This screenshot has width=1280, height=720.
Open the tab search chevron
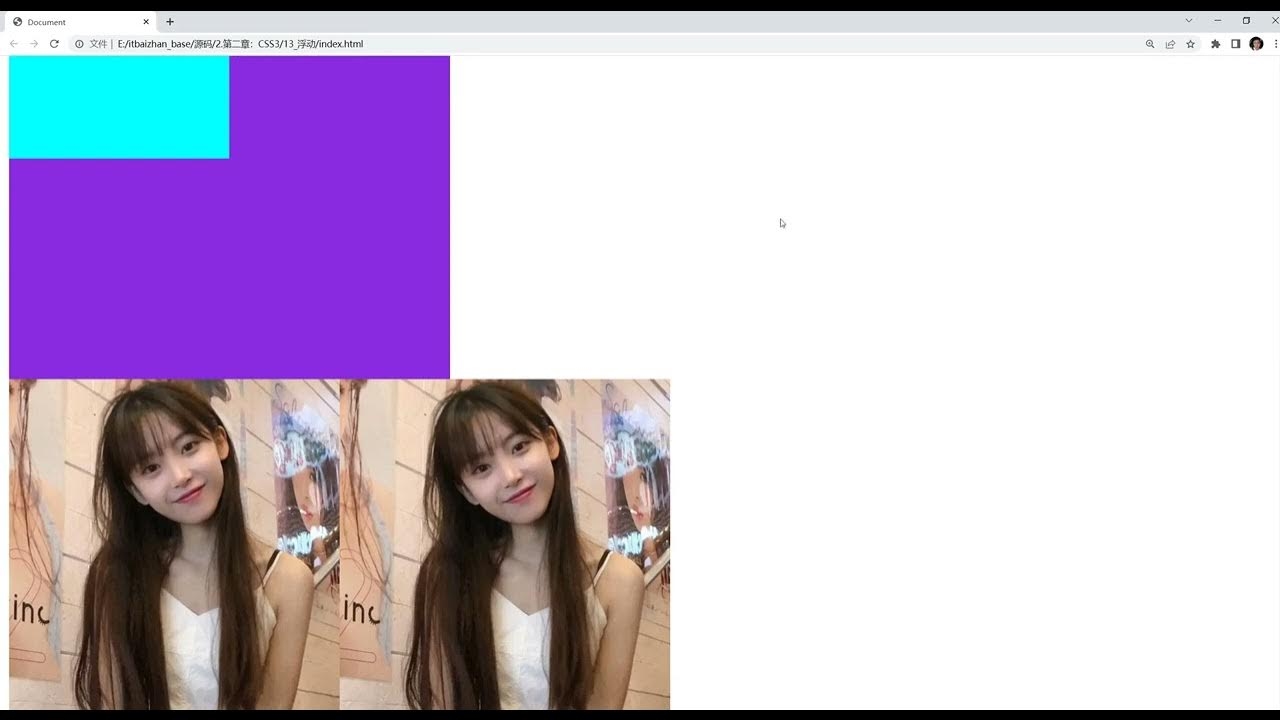point(1189,20)
